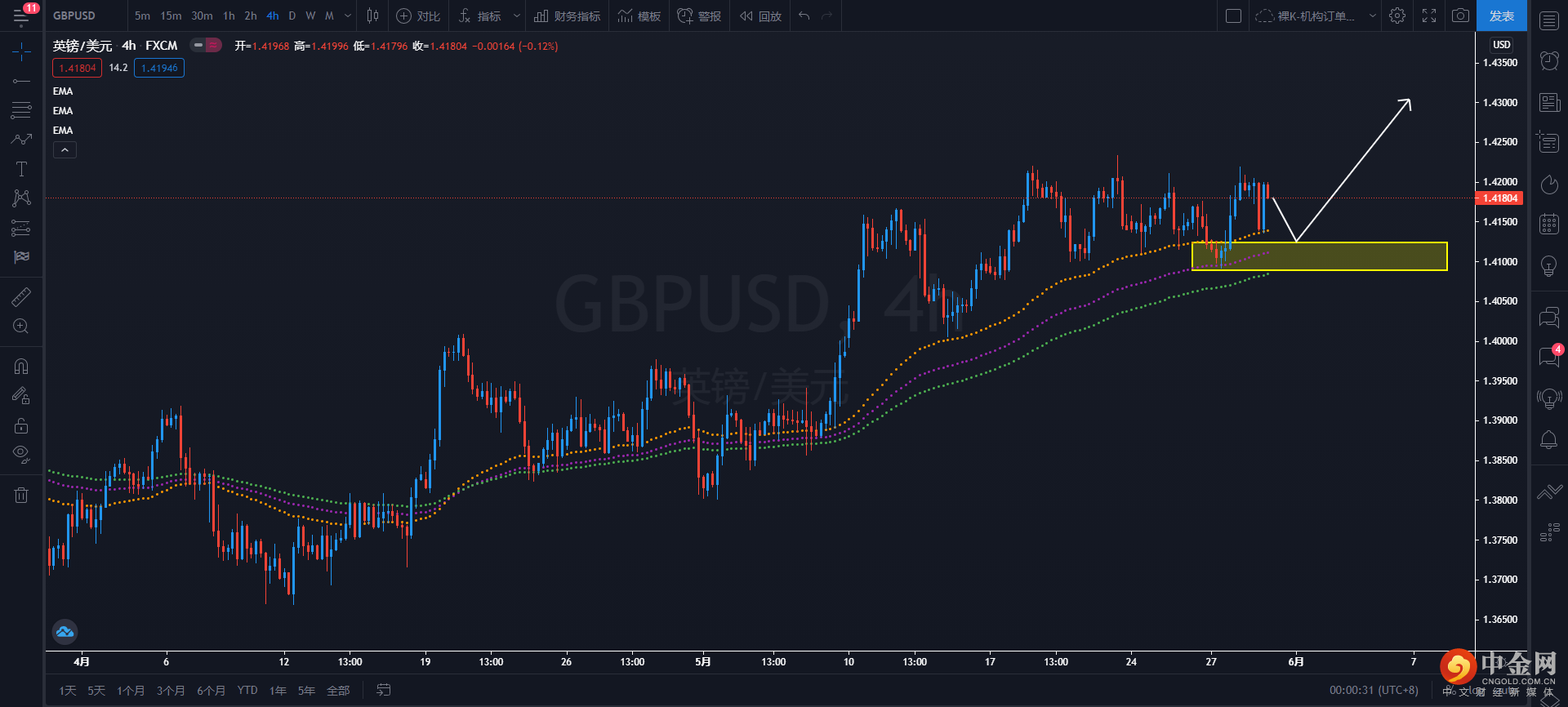This screenshot has width=1568, height=707.
Task: Open the 指标 indicators dialog
Action: coord(480,16)
